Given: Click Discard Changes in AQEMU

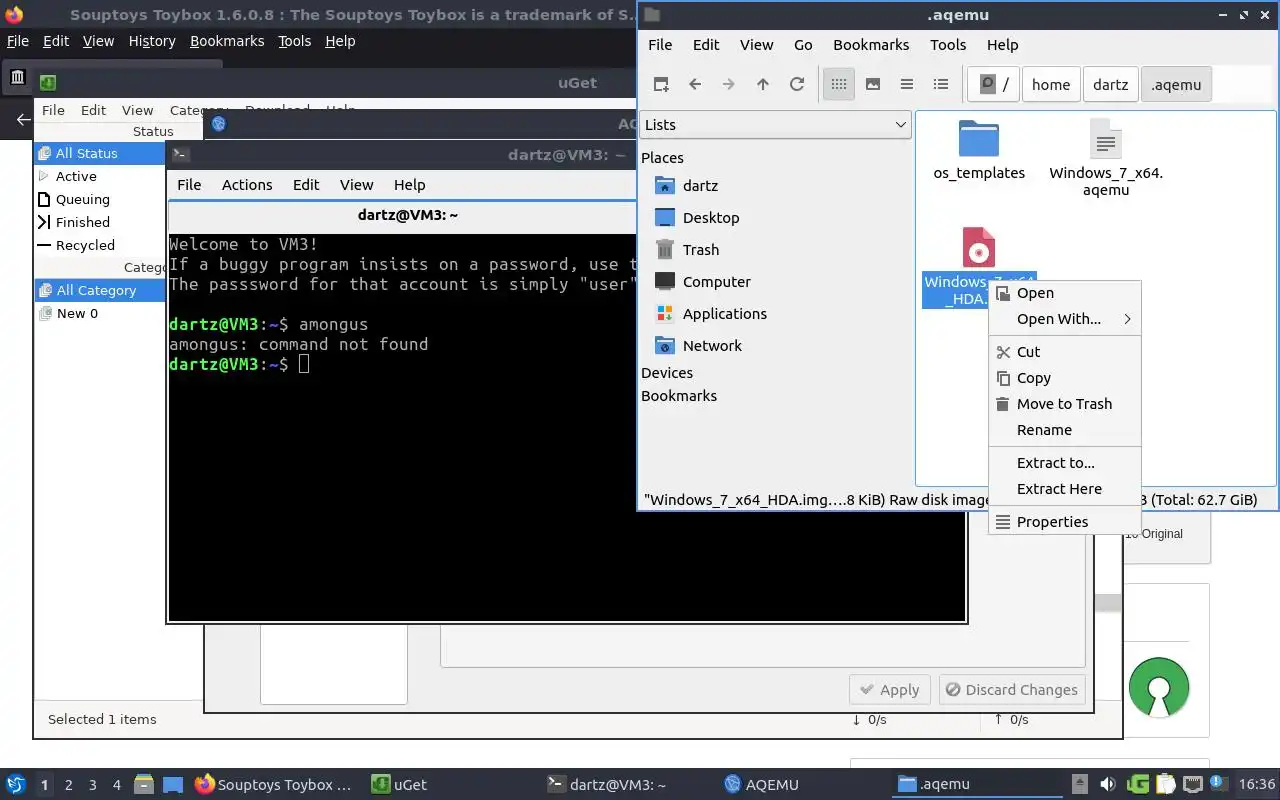Looking at the screenshot, I should click(1012, 690).
